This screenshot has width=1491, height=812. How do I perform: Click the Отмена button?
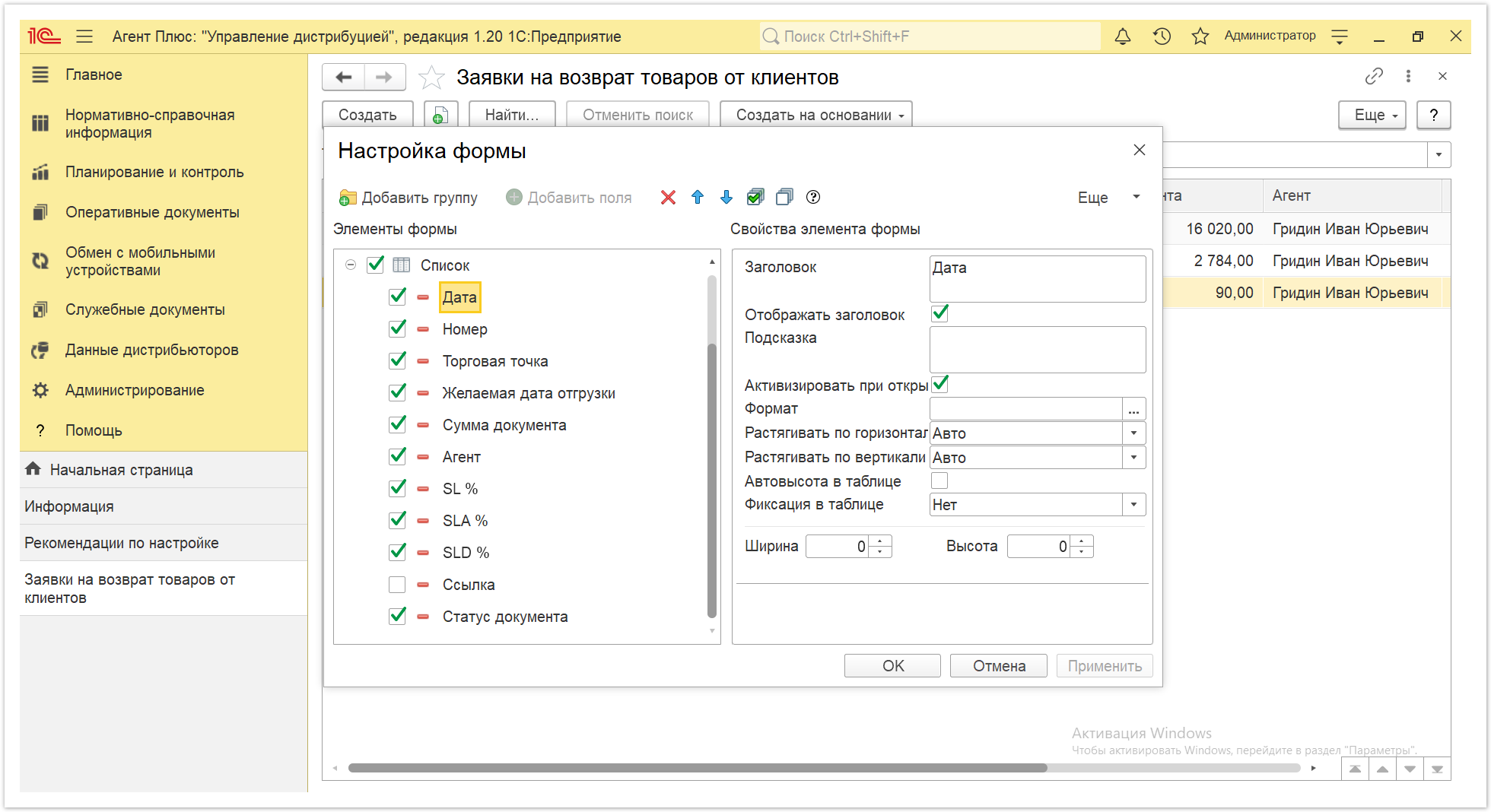pyautogui.click(x=999, y=666)
